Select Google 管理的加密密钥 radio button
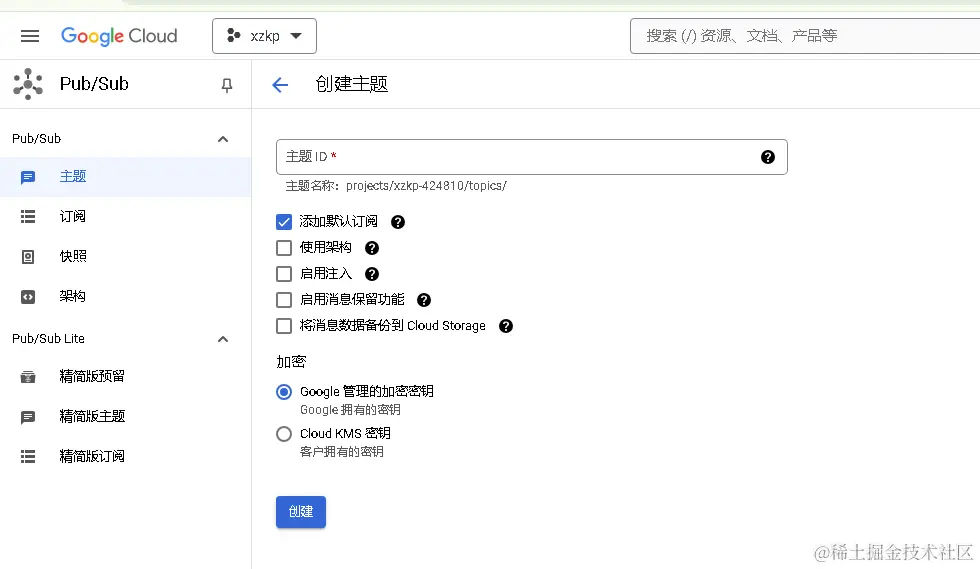The width and height of the screenshot is (980, 569). [x=284, y=392]
